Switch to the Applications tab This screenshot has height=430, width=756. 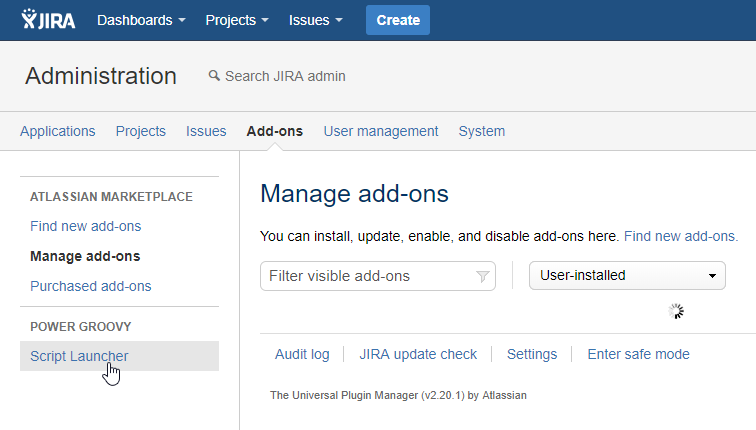pos(58,131)
